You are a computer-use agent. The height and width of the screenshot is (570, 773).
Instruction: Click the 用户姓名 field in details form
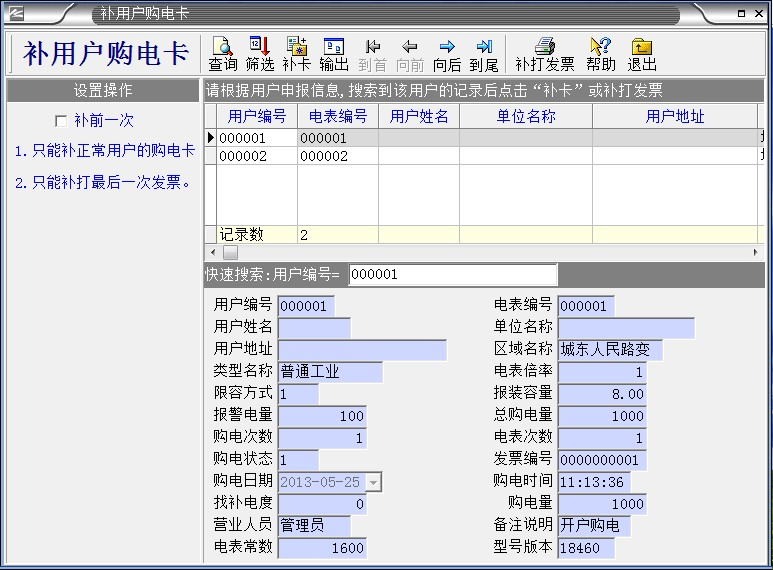point(314,327)
